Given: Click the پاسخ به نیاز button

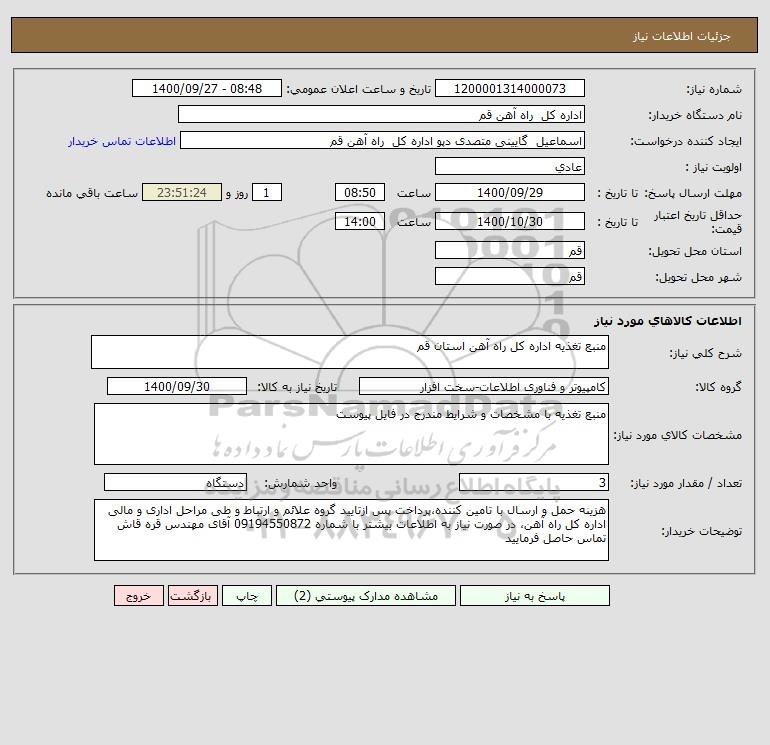Looking at the screenshot, I should click(535, 596).
